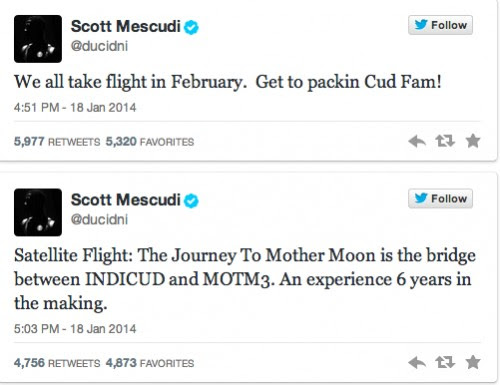
Task: Star the Satellite Flight tweet as favorite
Action: point(473,362)
